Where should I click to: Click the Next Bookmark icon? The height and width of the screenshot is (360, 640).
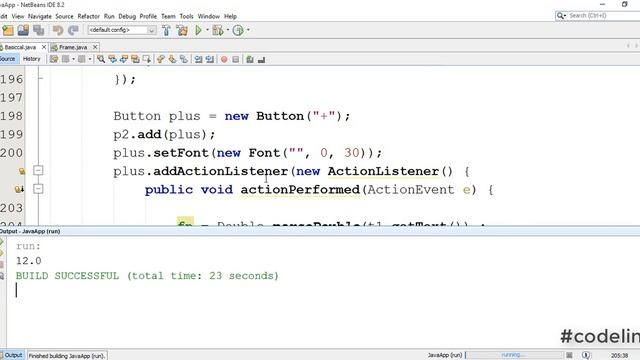tap(172, 60)
